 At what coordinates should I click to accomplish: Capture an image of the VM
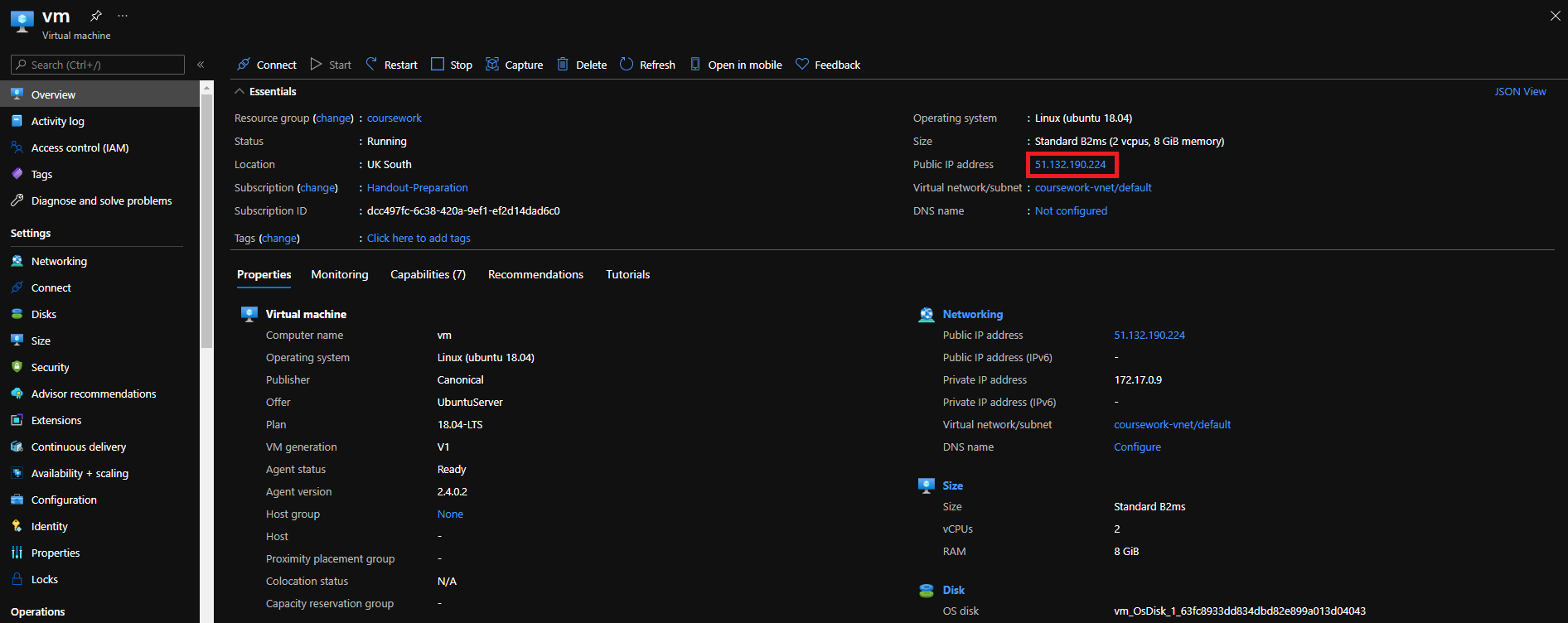515,65
